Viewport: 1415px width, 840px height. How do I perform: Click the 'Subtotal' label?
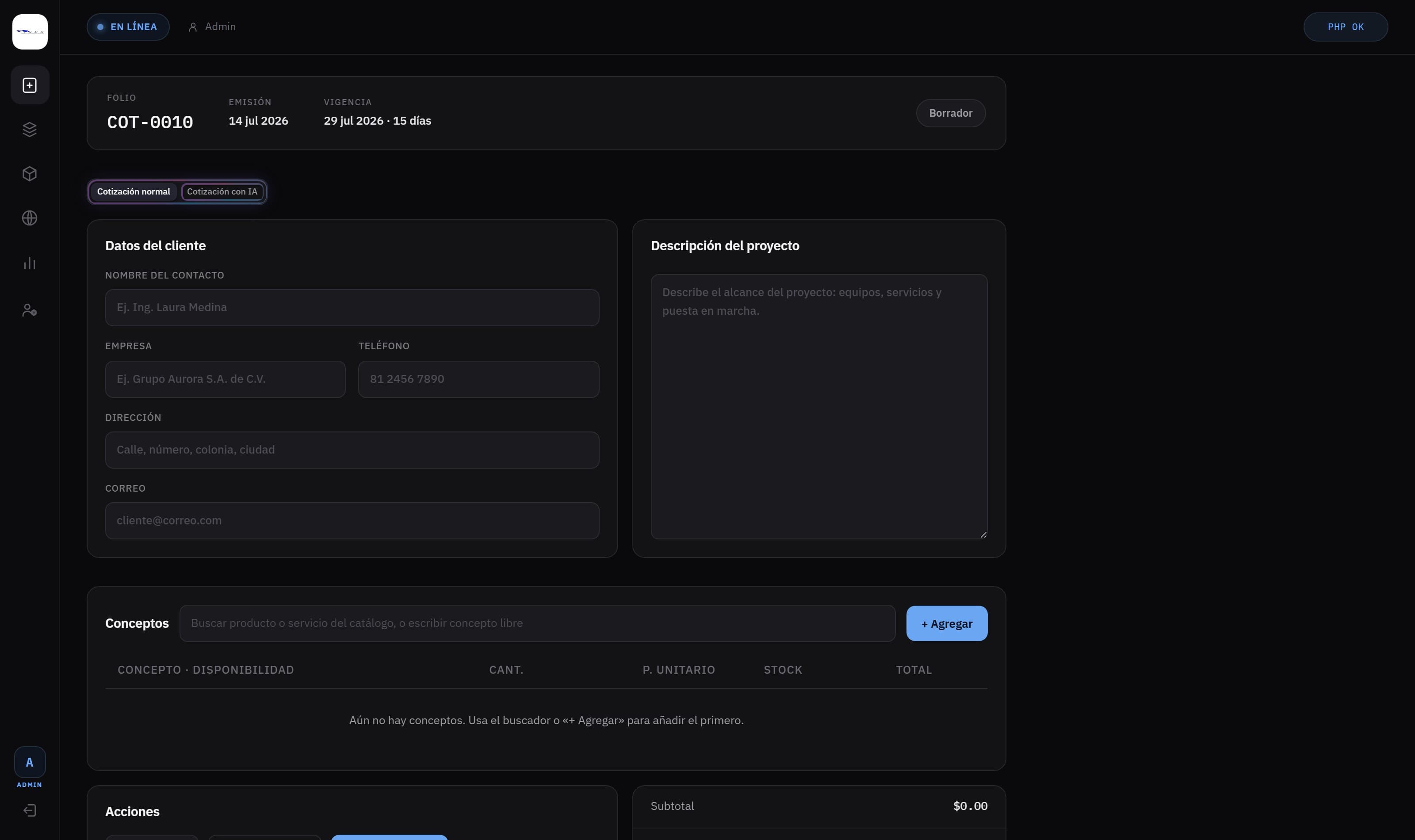click(672, 806)
